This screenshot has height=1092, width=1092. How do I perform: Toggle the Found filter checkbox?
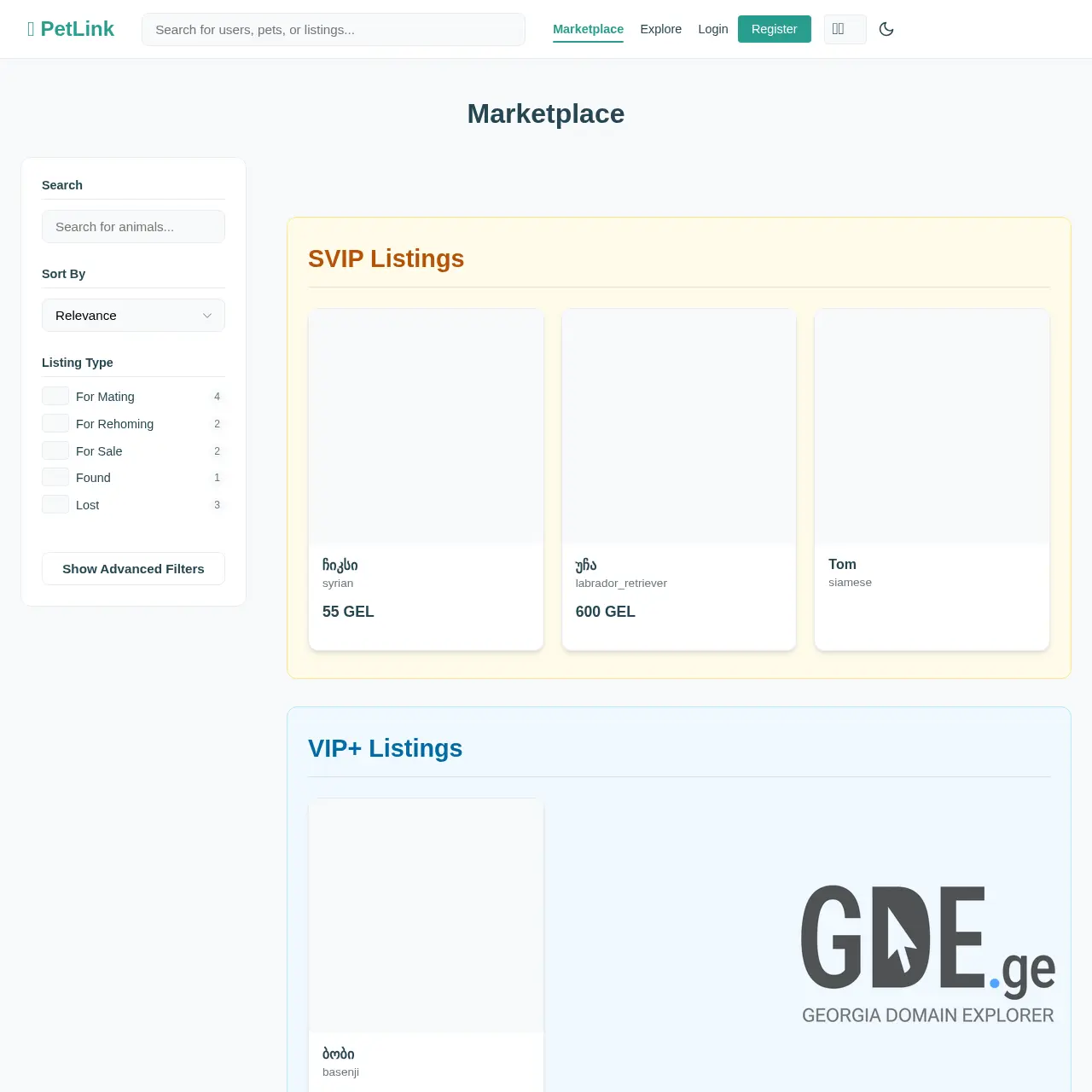tap(55, 476)
